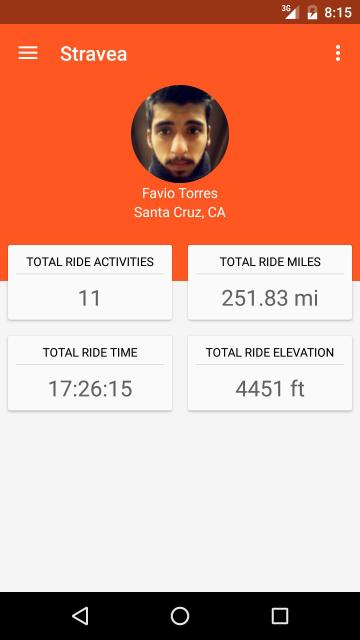Tap the battery status icon
The width and height of the screenshot is (360, 640).
(312, 12)
